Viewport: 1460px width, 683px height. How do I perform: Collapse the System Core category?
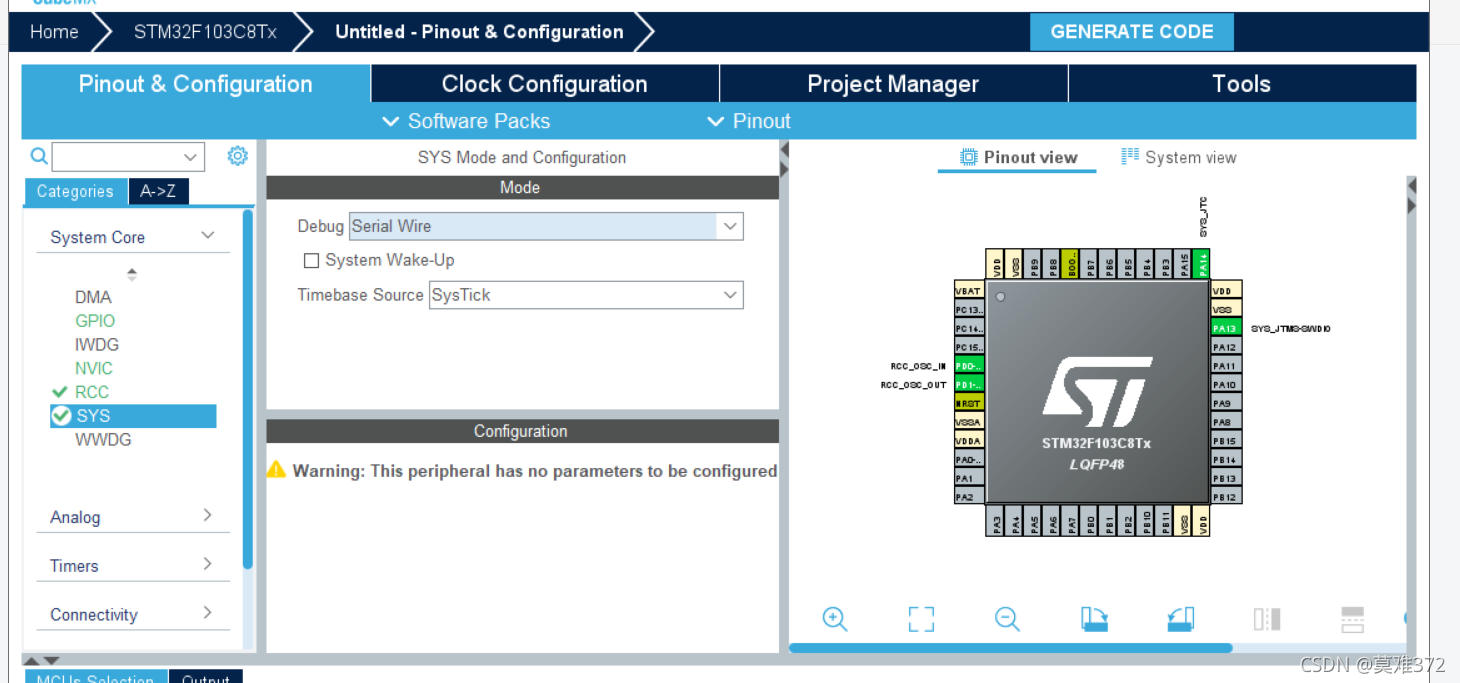click(208, 235)
